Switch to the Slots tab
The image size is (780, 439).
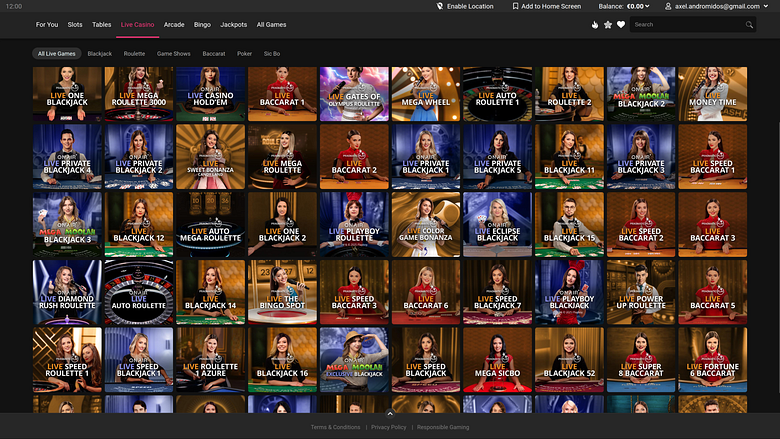tap(75, 24)
